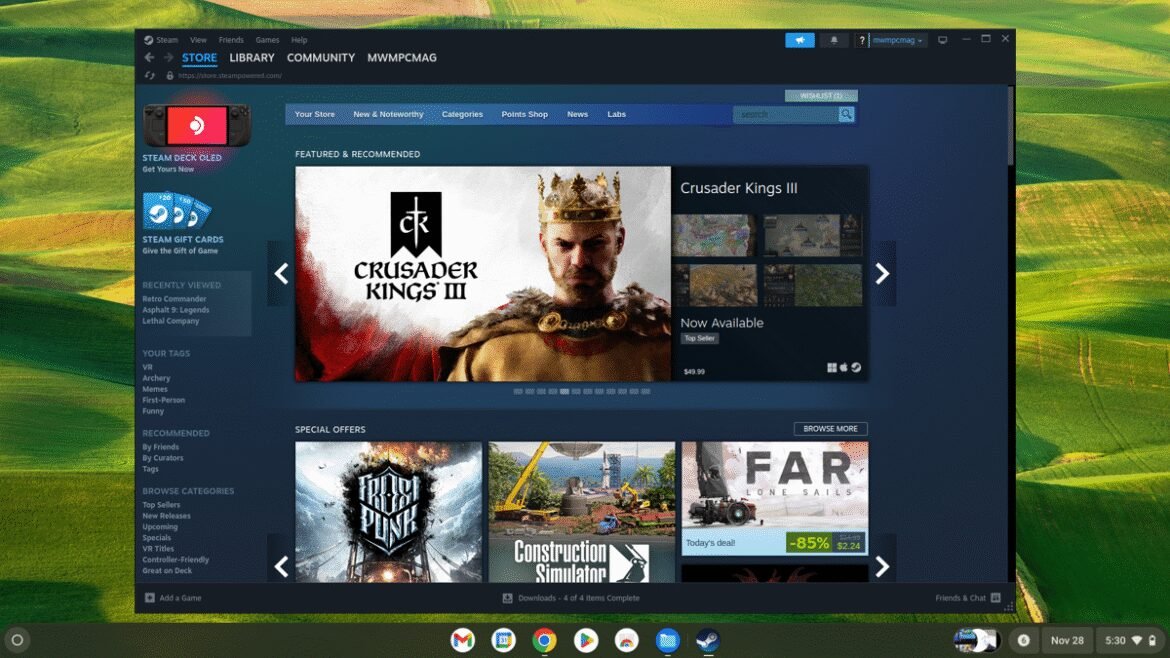Image resolution: width=1170 pixels, height=658 pixels.
Task: Open the WISHLIST button near the top
Action: point(822,94)
